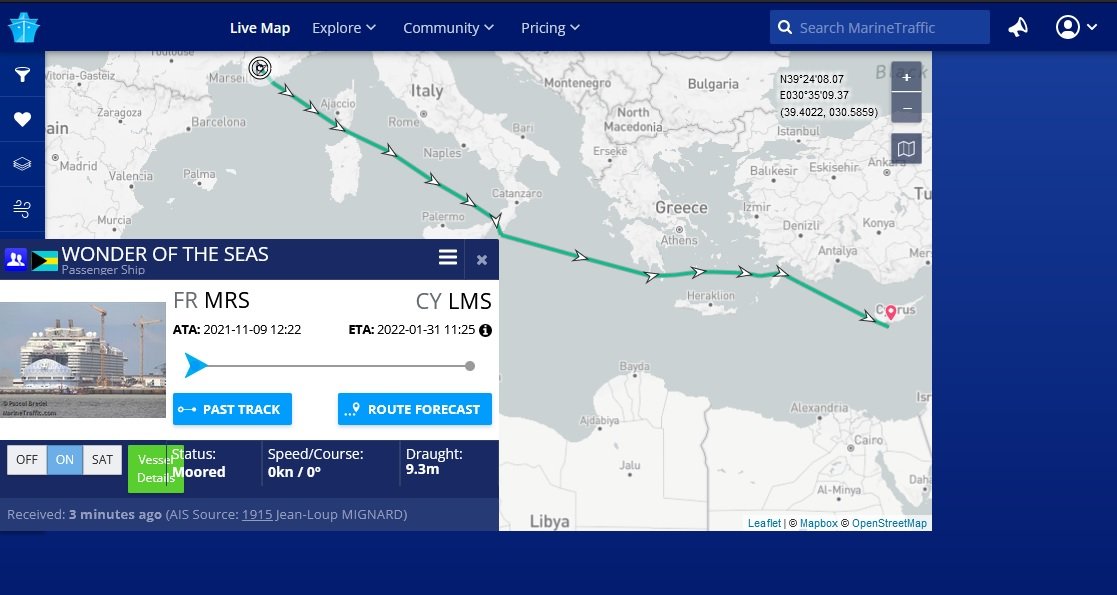This screenshot has height=595, width=1117.
Task: Expand the Explore dropdown menu
Action: click(343, 28)
